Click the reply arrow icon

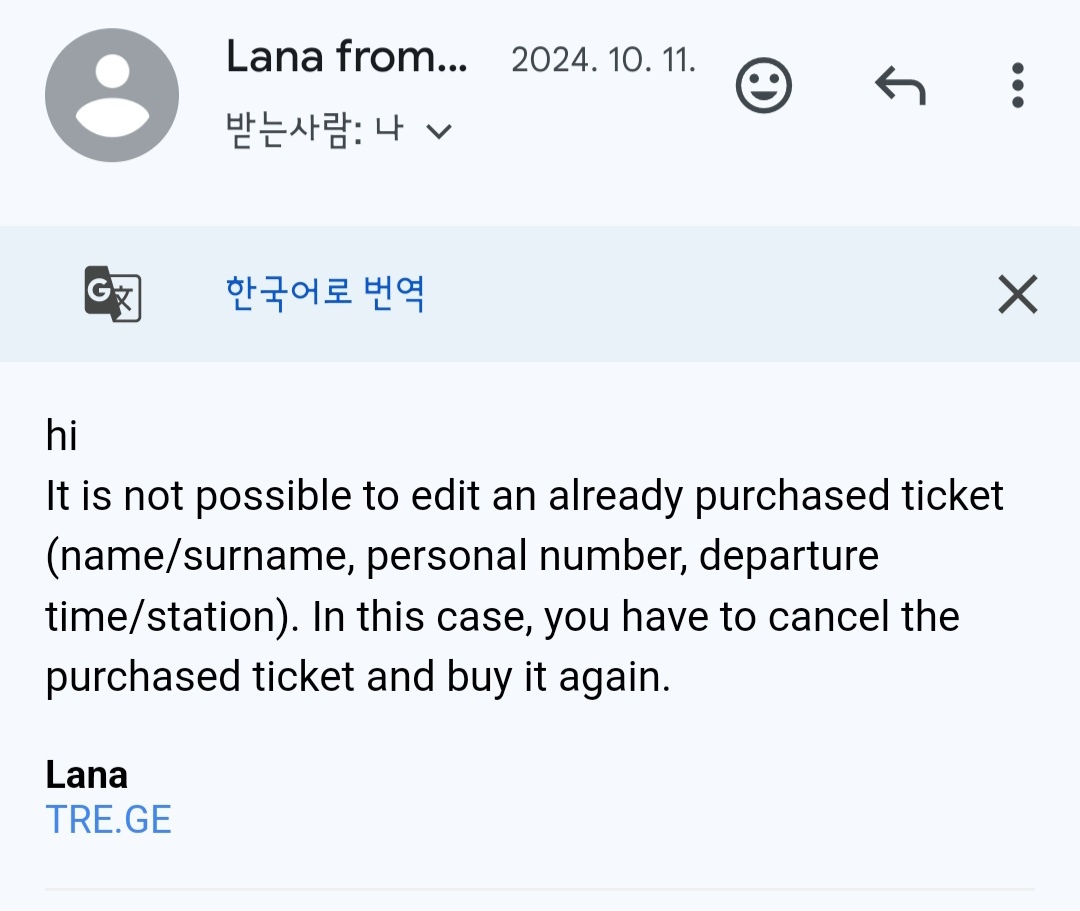(899, 85)
